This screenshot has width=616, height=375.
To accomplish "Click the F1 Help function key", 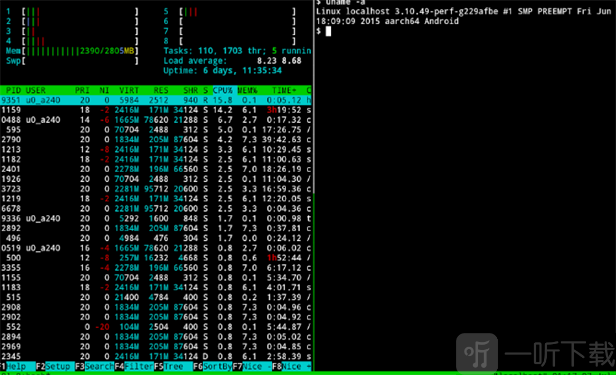I will point(13,366).
